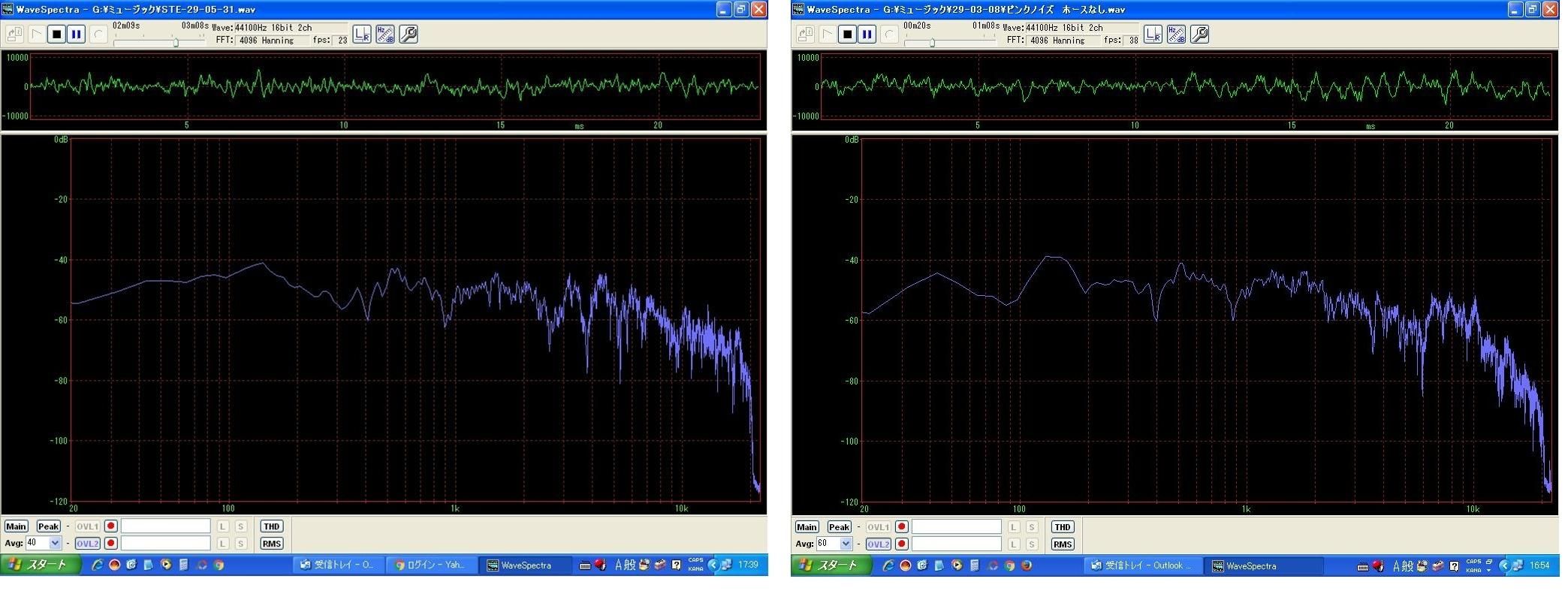Toggle Peak hold in the STE-29-05-31 window

(x=48, y=526)
